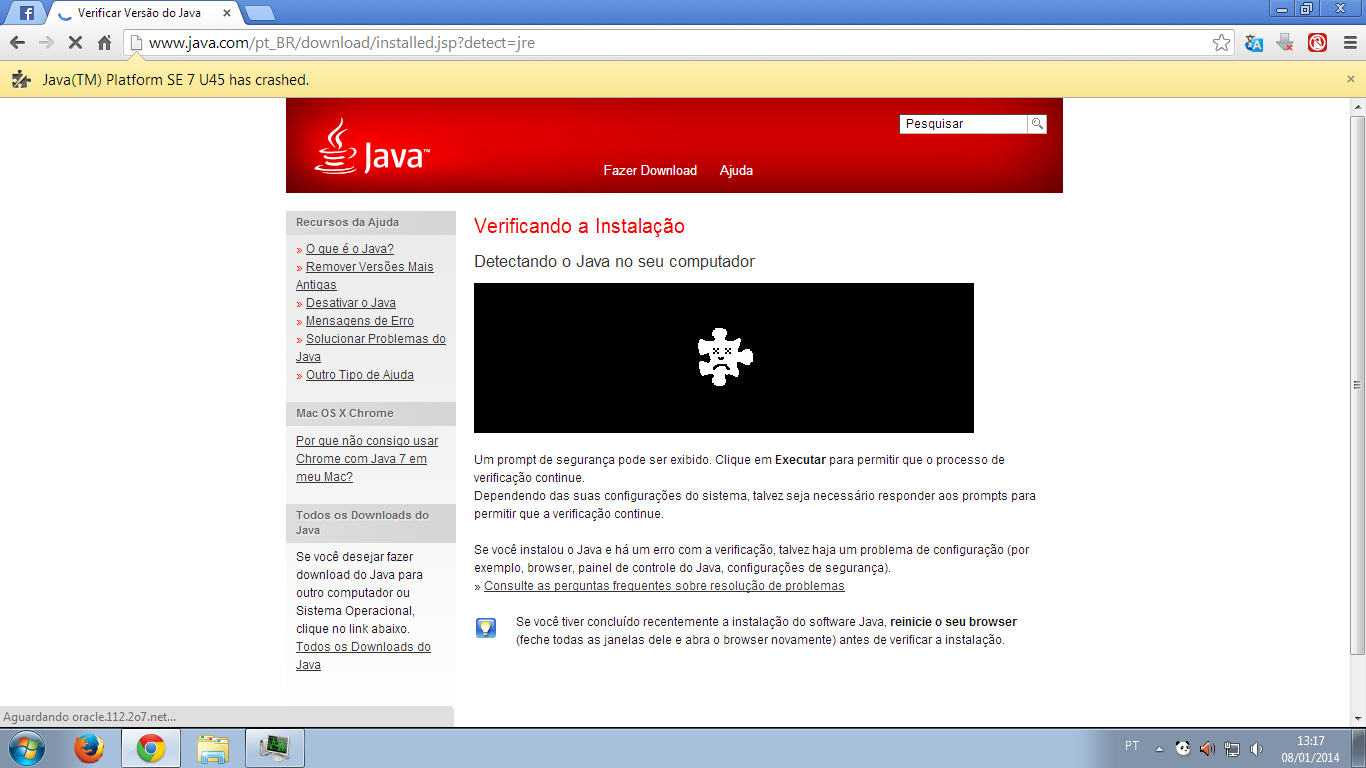Click the Pesquisar search field

click(x=963, y=124)
